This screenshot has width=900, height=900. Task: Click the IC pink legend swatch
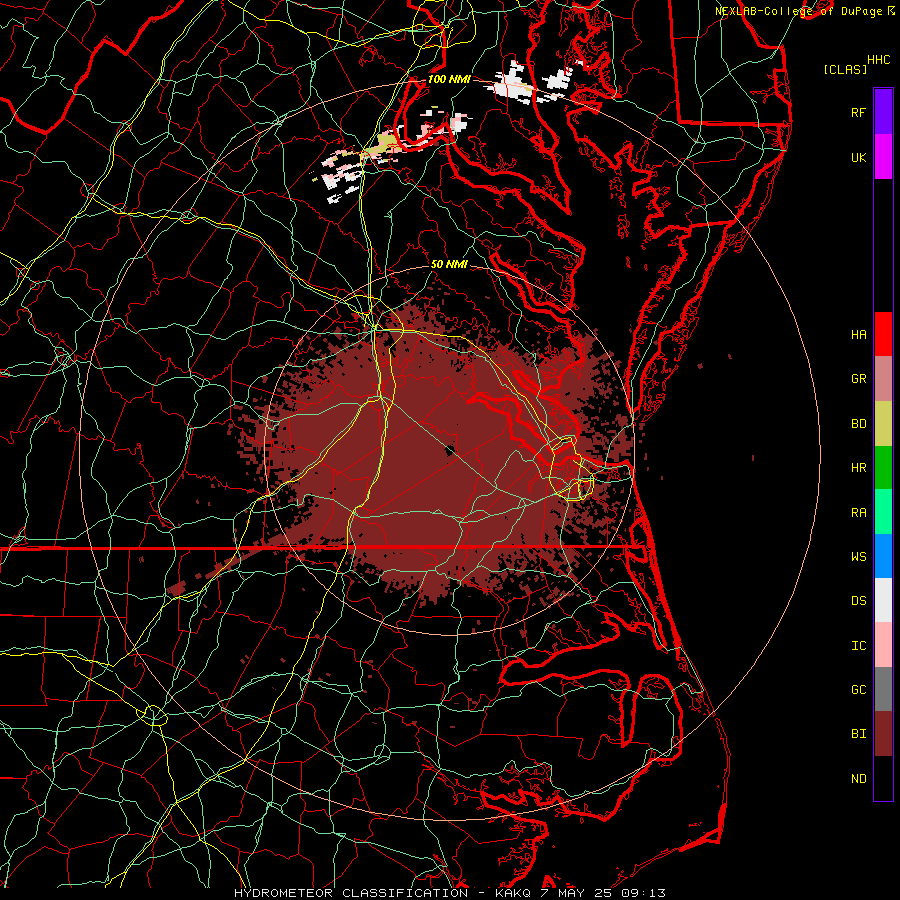[883, 645]
